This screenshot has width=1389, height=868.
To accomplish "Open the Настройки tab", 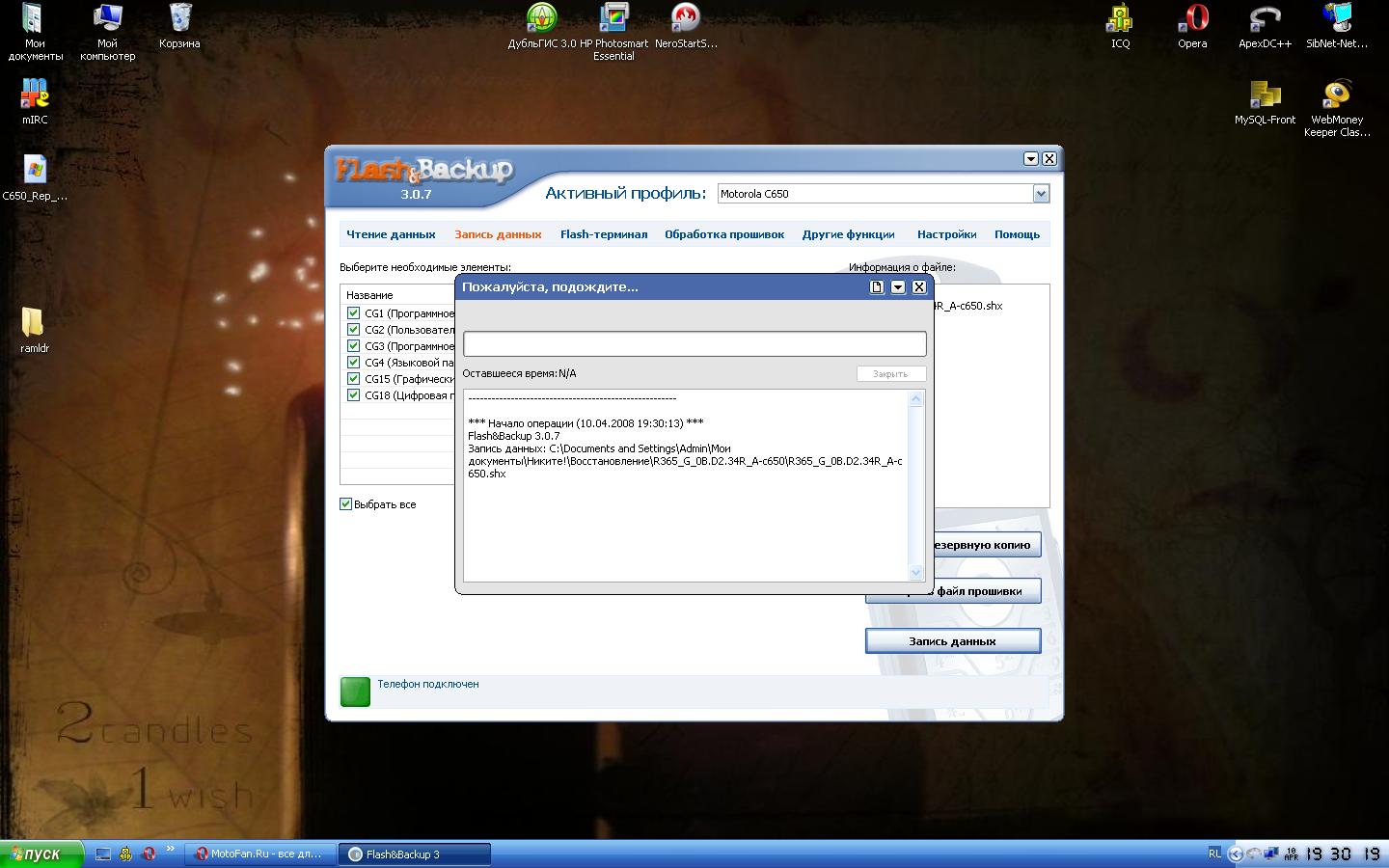I will point(947,234).
